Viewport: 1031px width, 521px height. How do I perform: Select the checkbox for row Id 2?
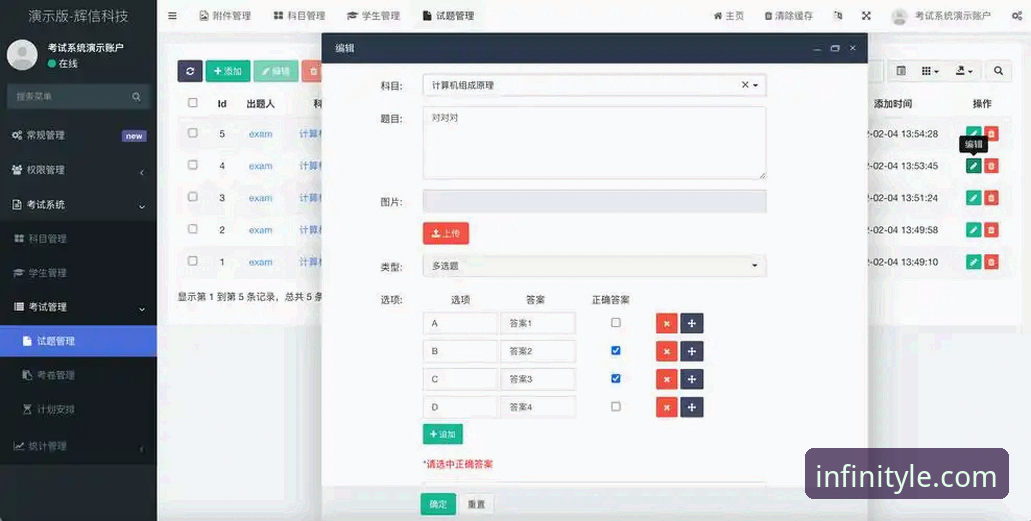click(x=193, y=229)
